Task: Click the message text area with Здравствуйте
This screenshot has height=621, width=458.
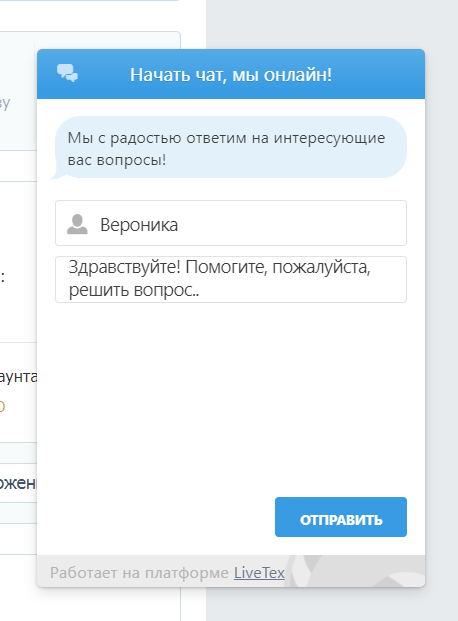Action: tap(231, 279)
